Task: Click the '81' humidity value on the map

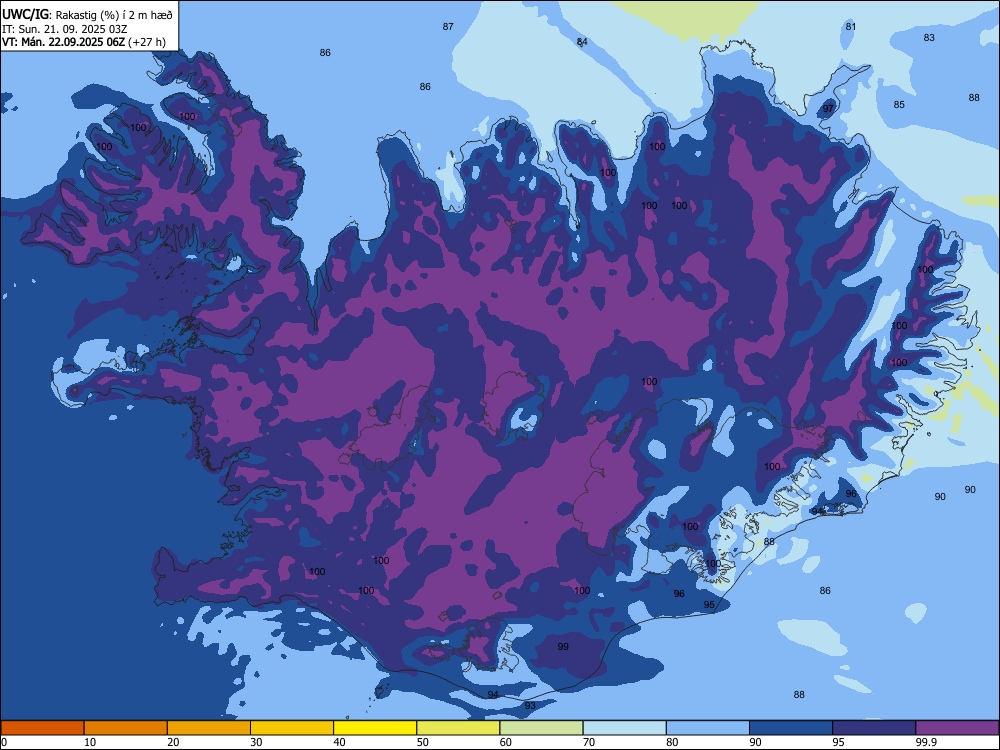Action: (x=851, y=27)
